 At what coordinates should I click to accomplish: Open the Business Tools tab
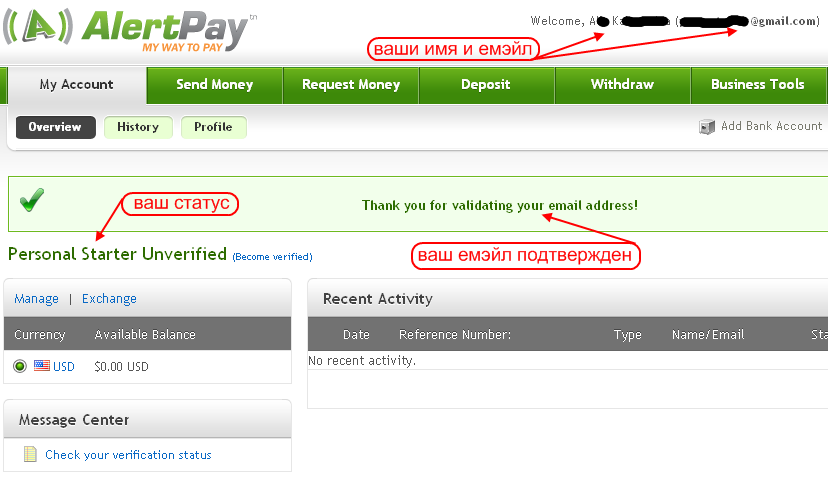(x=758, y=85)
